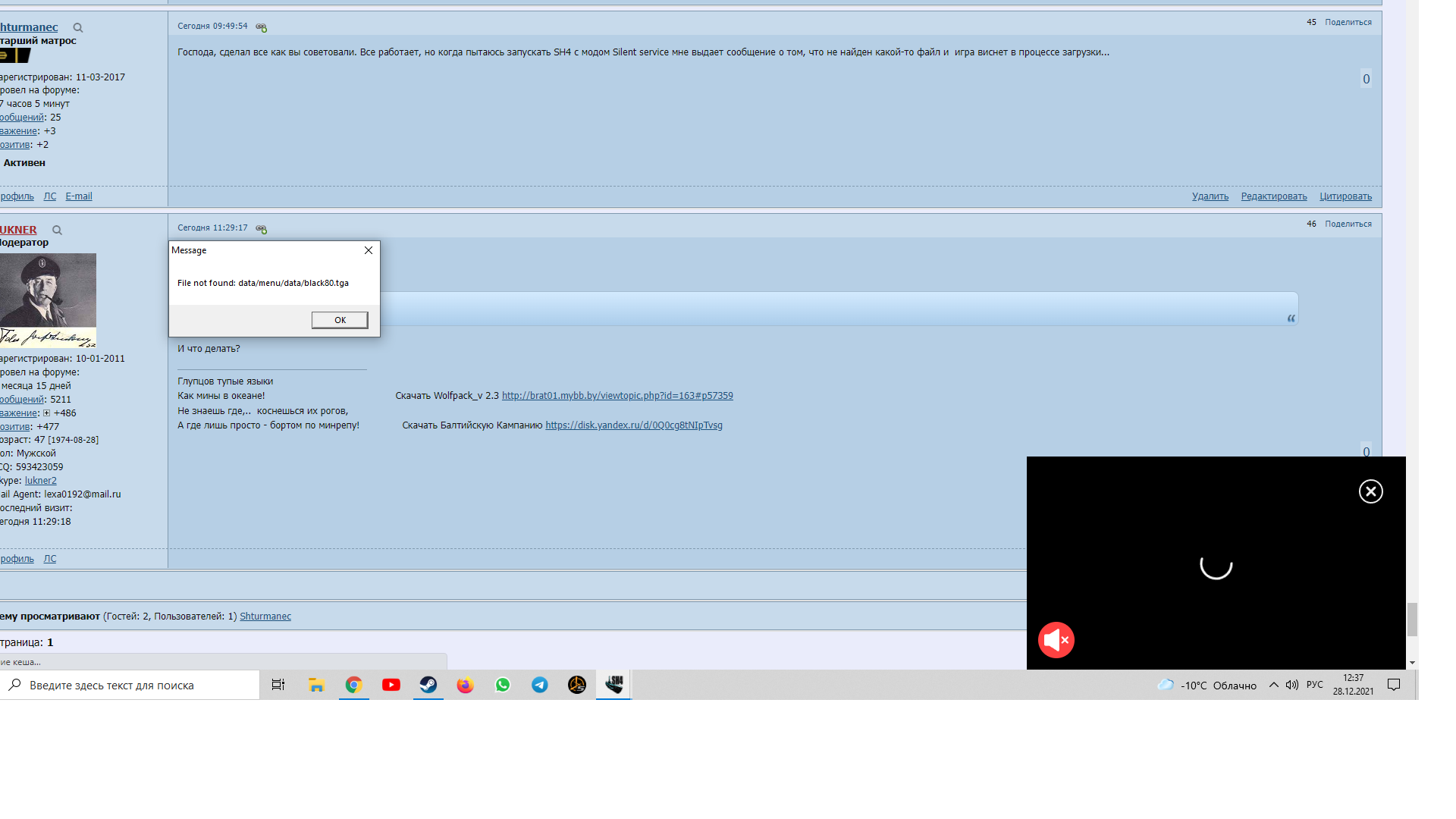
Task: Open Firefox from the taskbar
Action: [x=466, y=685]
